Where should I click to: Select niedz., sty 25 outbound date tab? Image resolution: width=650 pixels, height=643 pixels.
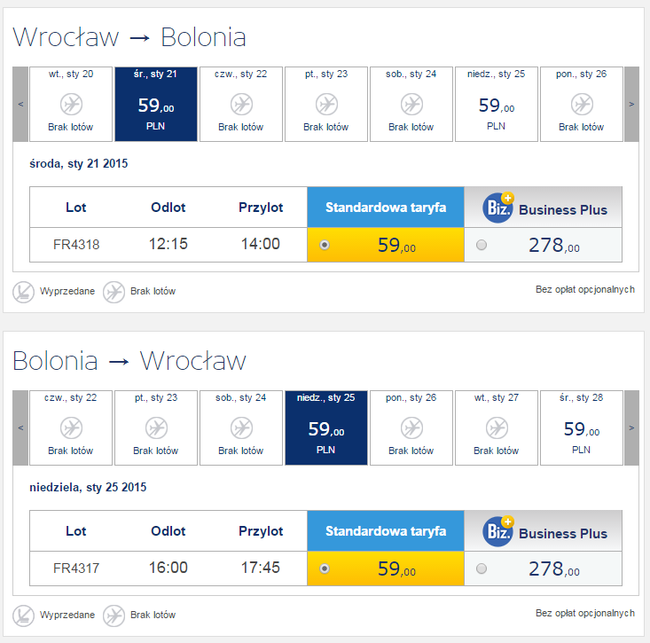click(x=496, y=104)
